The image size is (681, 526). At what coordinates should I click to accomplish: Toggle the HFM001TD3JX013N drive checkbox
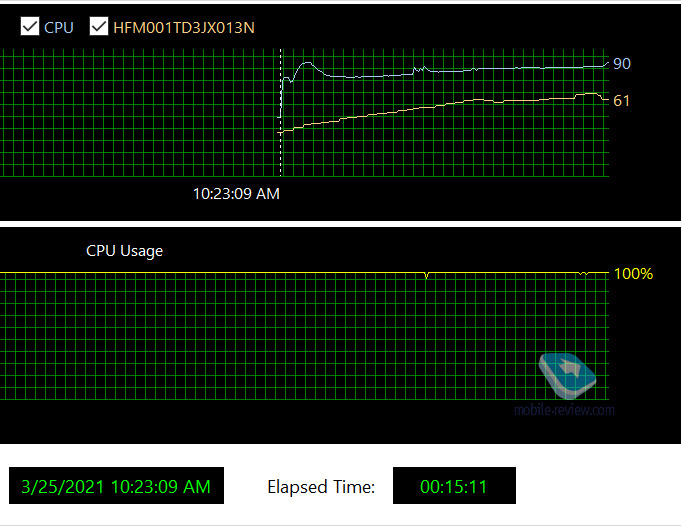[x=99, y=26]
